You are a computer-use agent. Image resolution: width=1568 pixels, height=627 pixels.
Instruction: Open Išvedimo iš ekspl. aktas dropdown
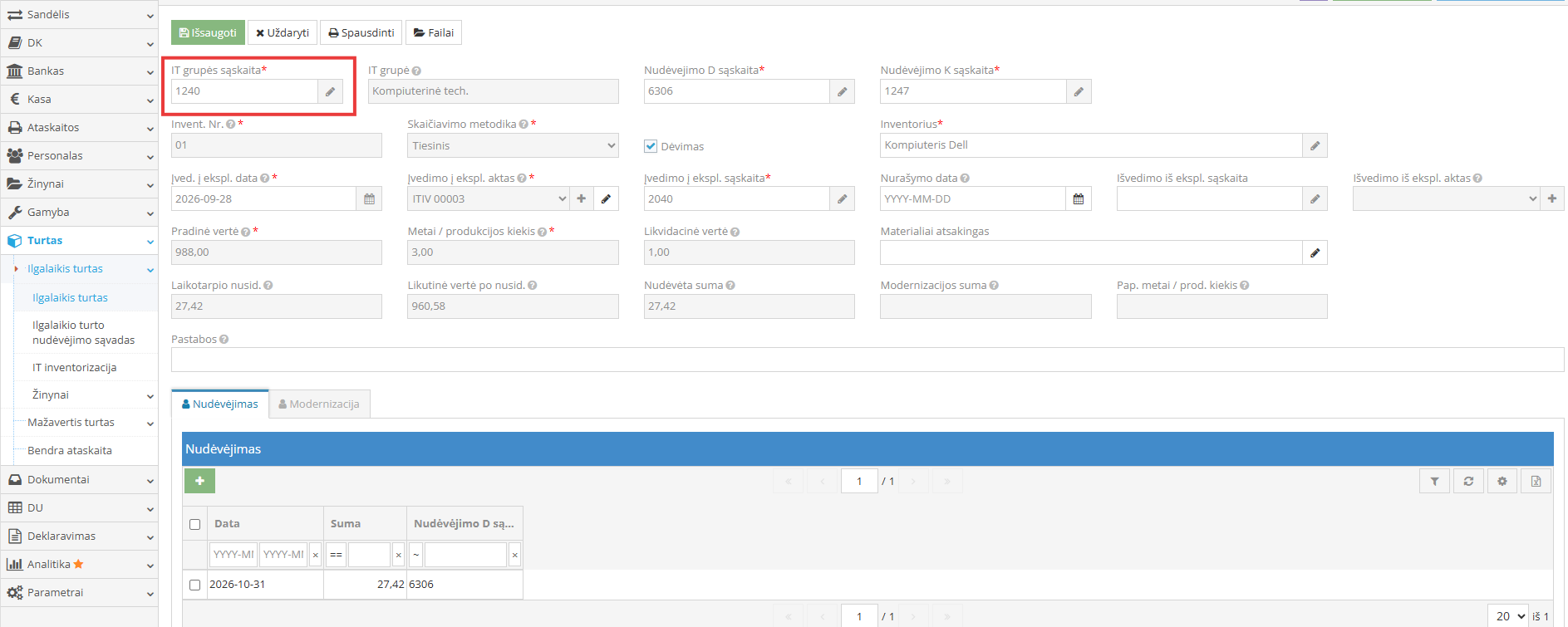[x=1446, y=198]
